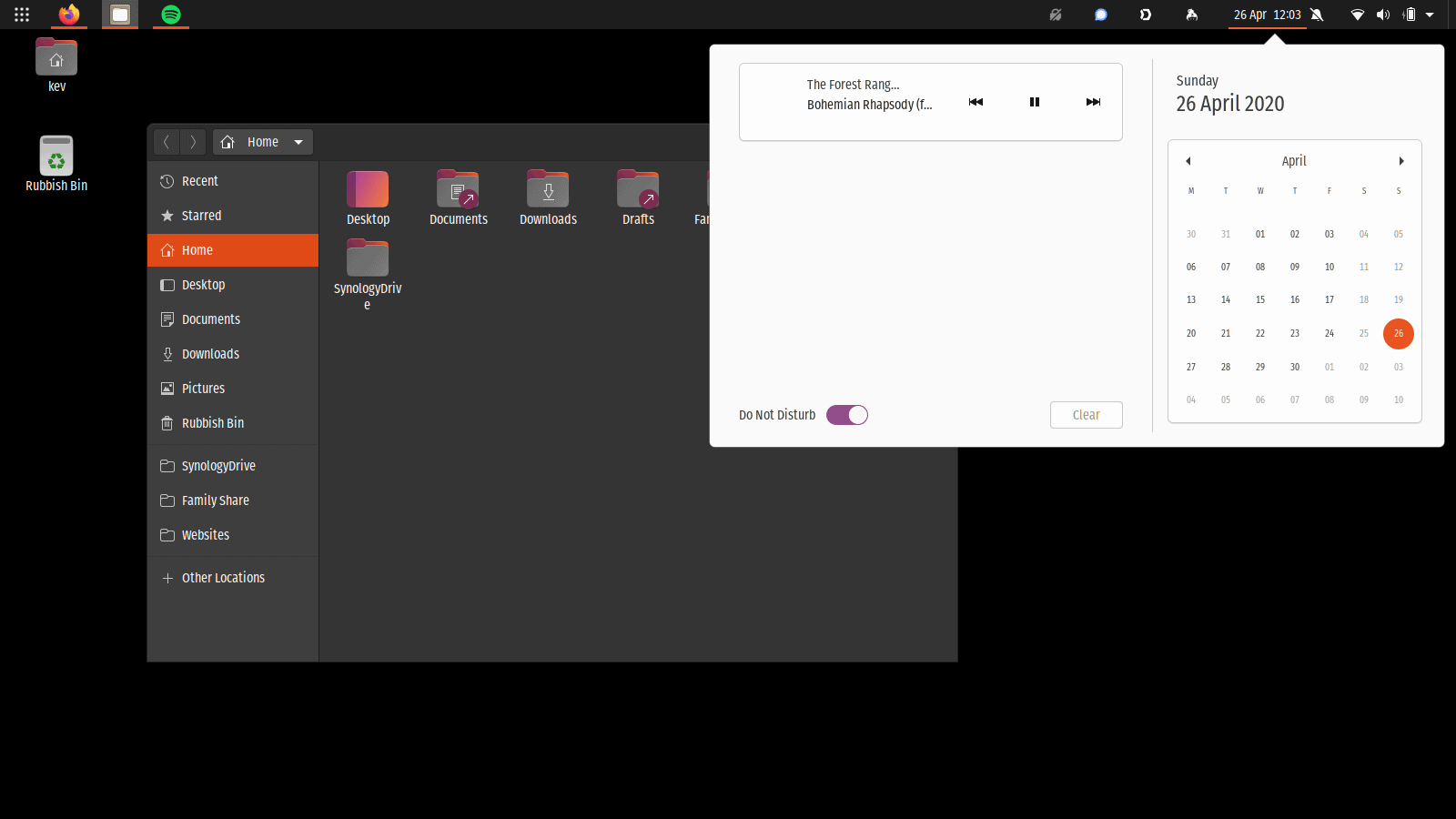Skip to the next track
The width and height of the screenshot is (1456, 819).
(x=1092, y=102)
